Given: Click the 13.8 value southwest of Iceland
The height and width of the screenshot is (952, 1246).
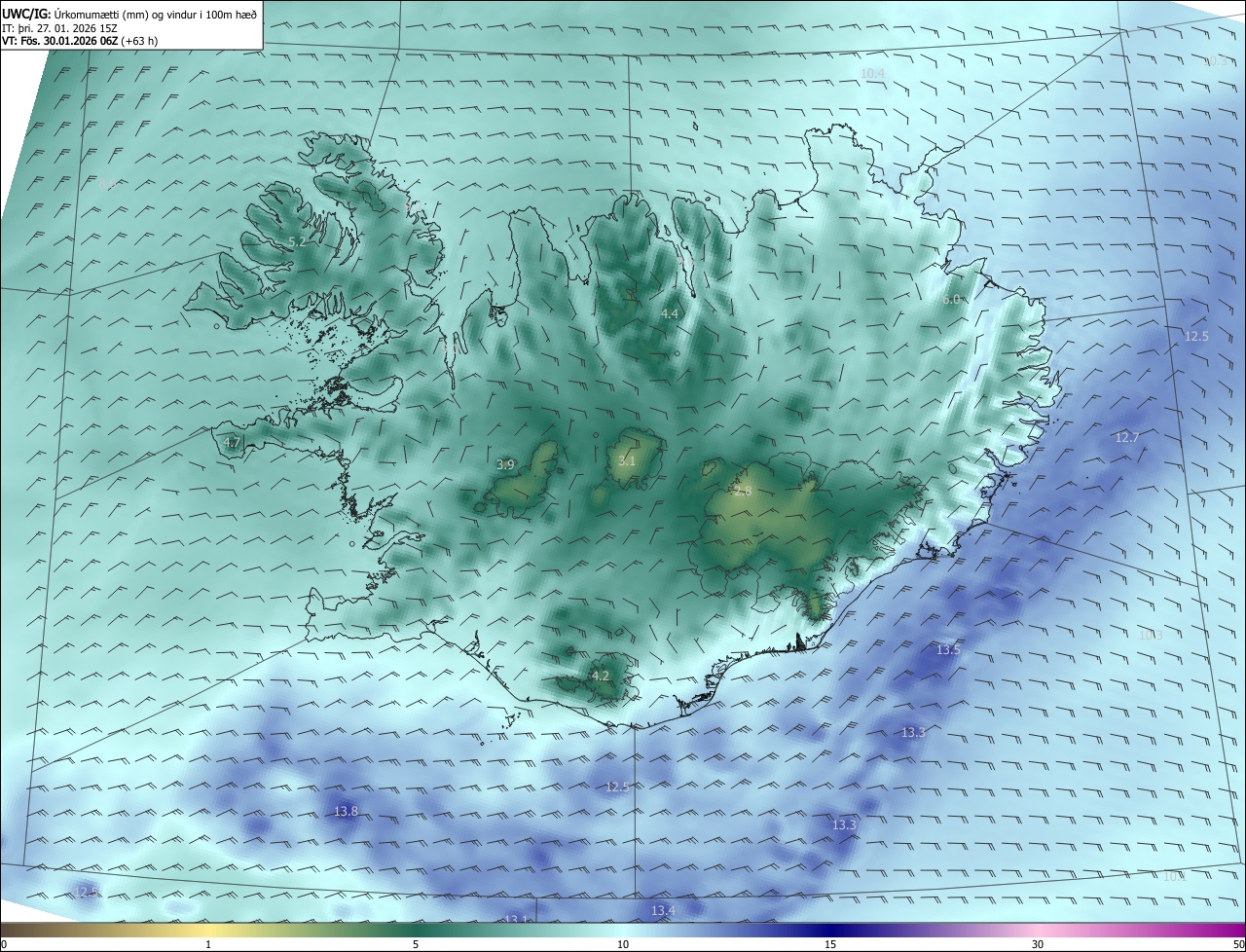Looking at the screenshot, I should 347,811.
